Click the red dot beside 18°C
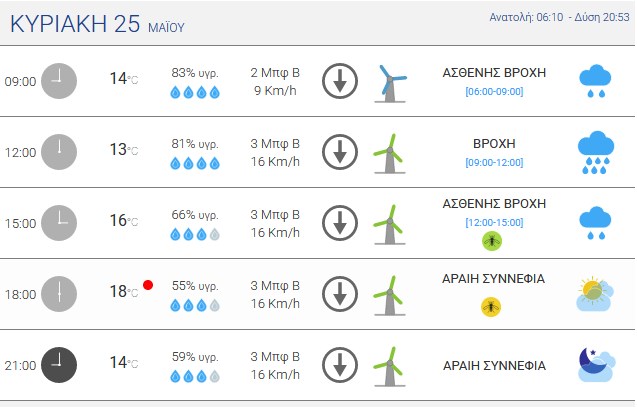The image size is (637, 407). click(x=148, y=285)
